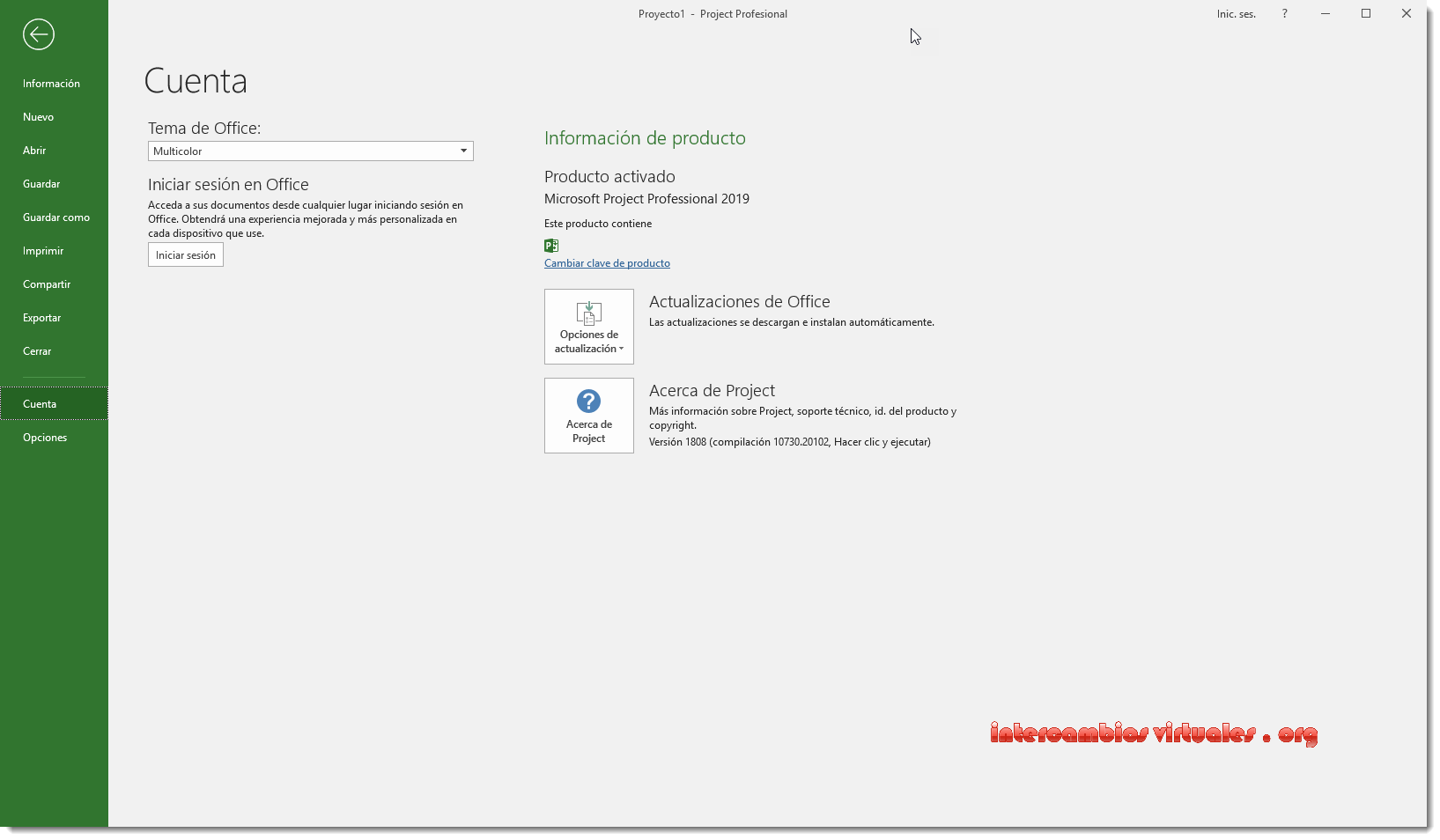This screenshot has height=840, width=1440.
Task: Click the Acerca de Project button
Action: pos(589,416)
